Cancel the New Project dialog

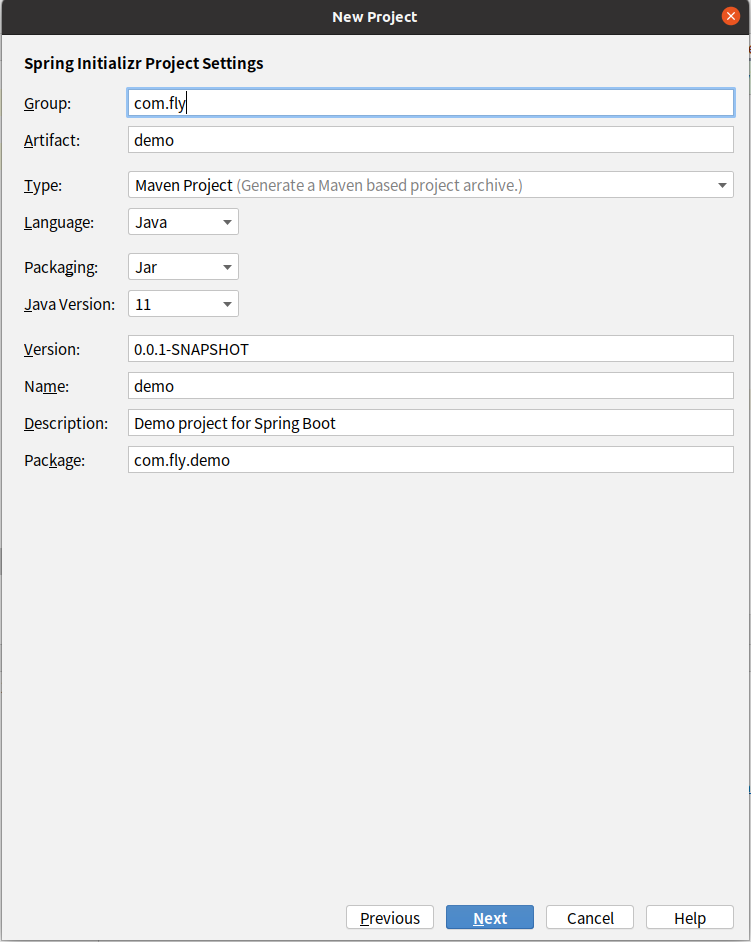pos(590,917)
